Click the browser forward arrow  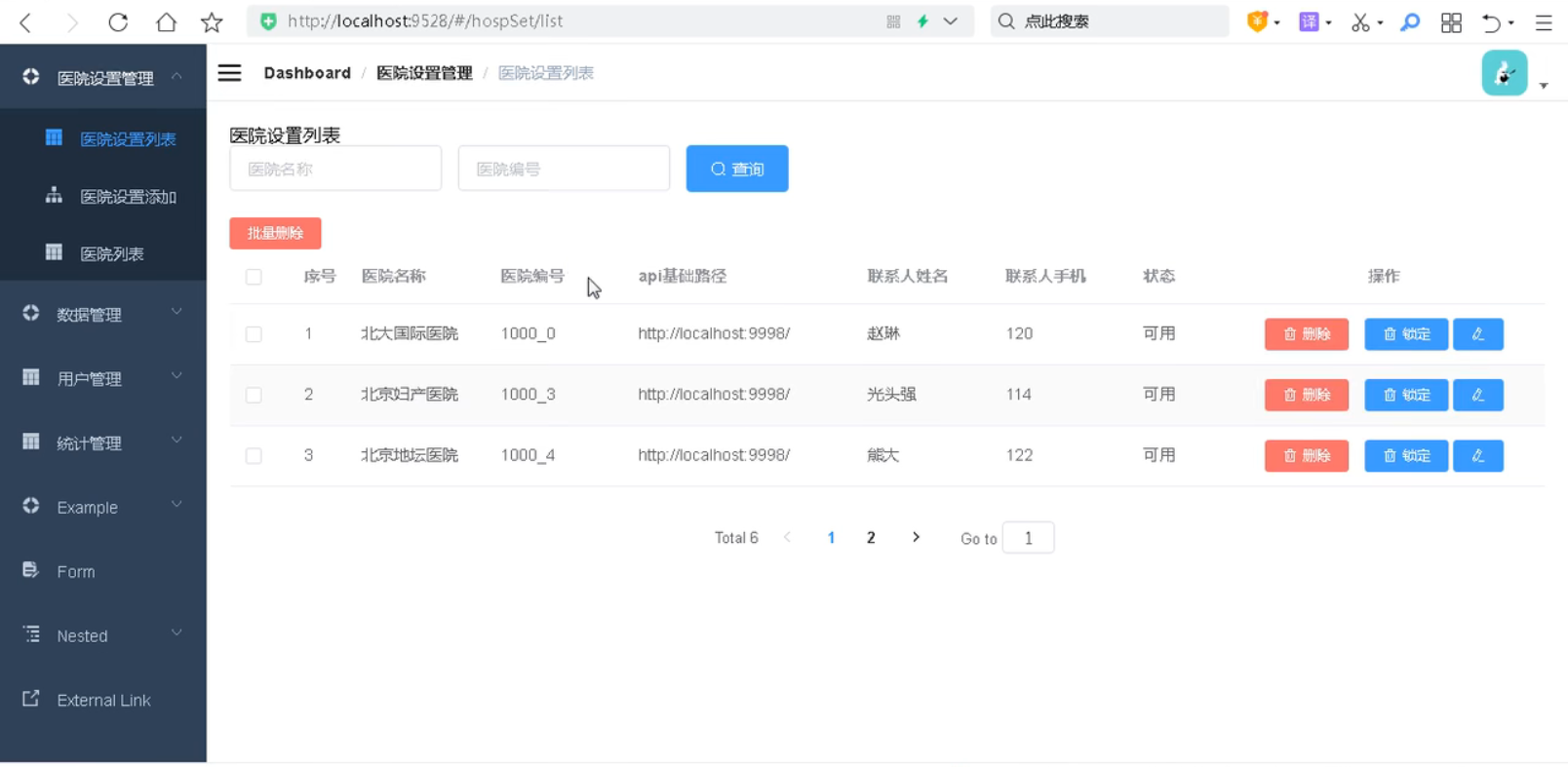(x=71, y=21)
